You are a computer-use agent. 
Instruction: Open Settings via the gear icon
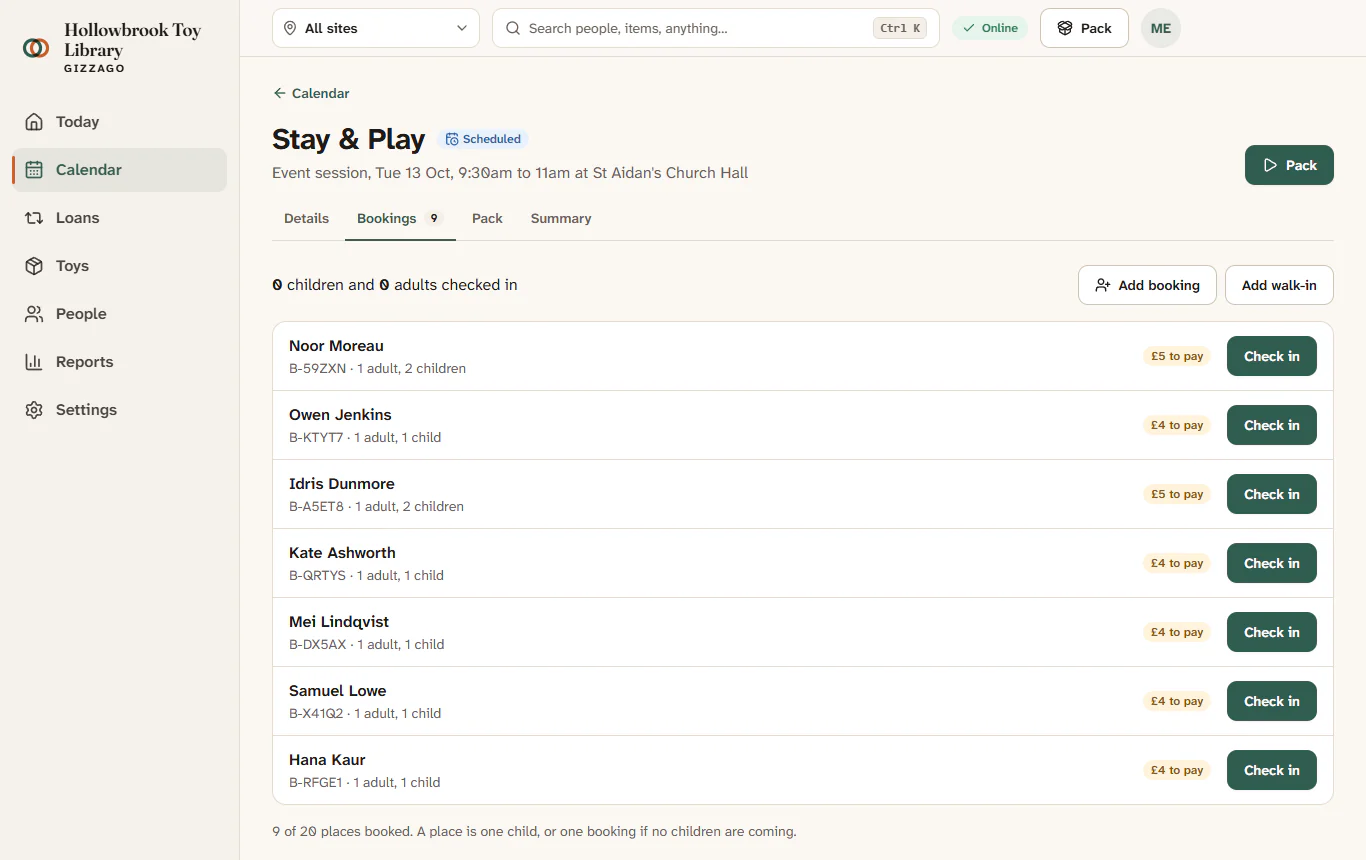[x=34, y=410]
